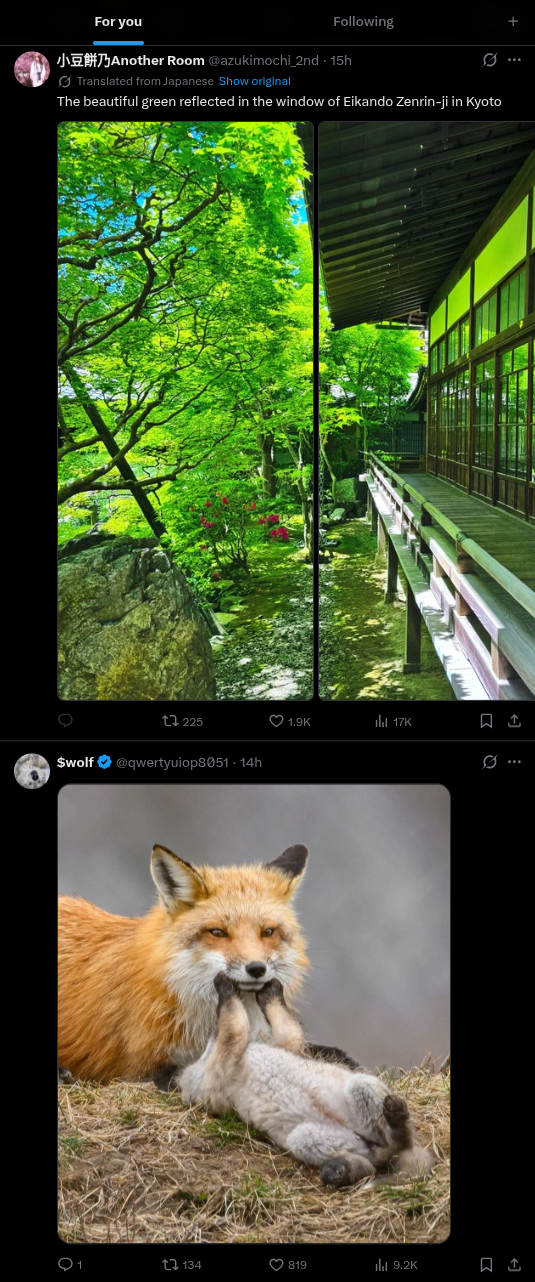The width and height of the screenshot is (535, 1282).
Task: Like the post with 1.9K likes
Action: click(x=290, y=721)
